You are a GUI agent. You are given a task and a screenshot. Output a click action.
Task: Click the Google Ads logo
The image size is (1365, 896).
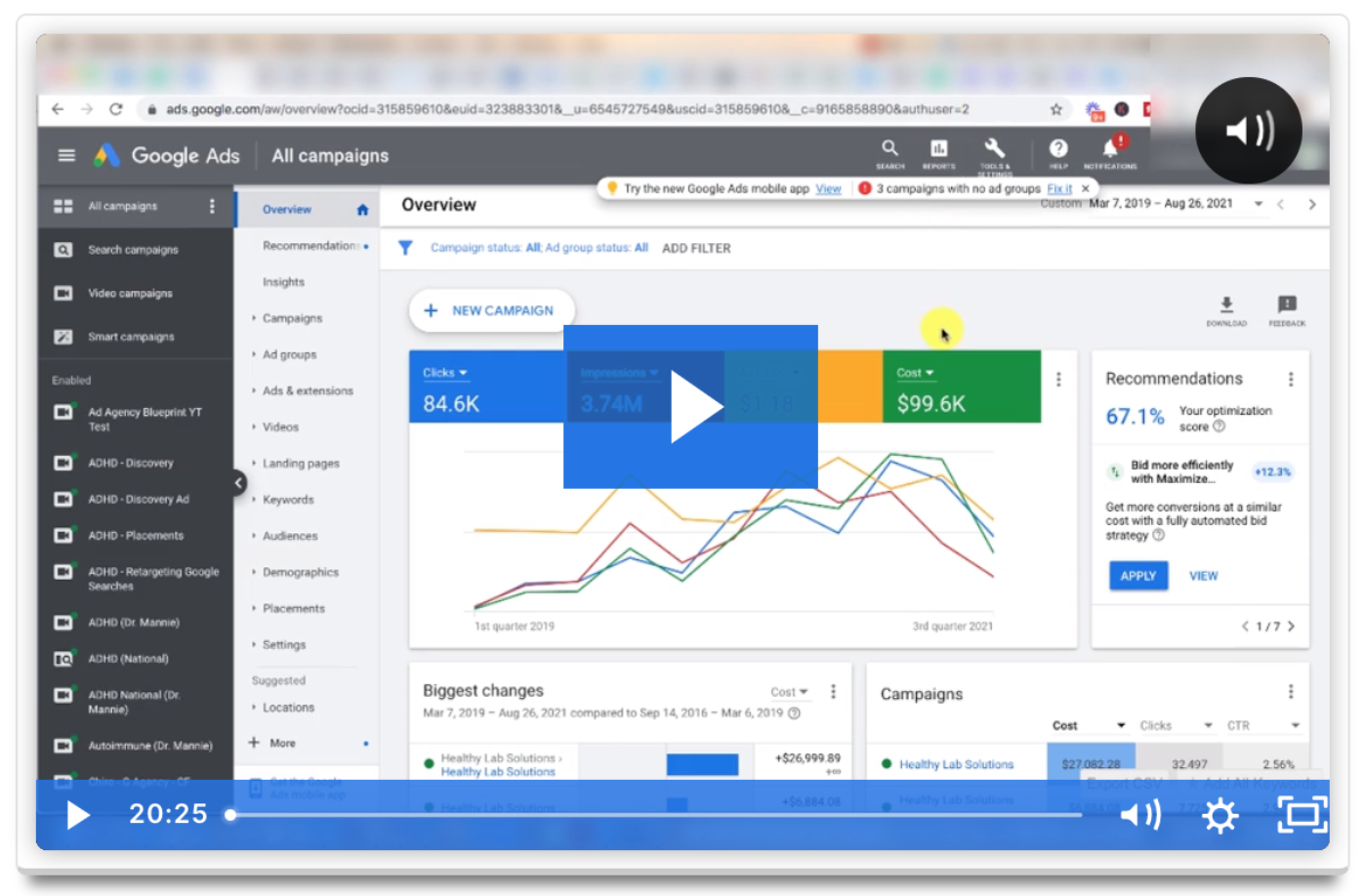tap(167, 155)
